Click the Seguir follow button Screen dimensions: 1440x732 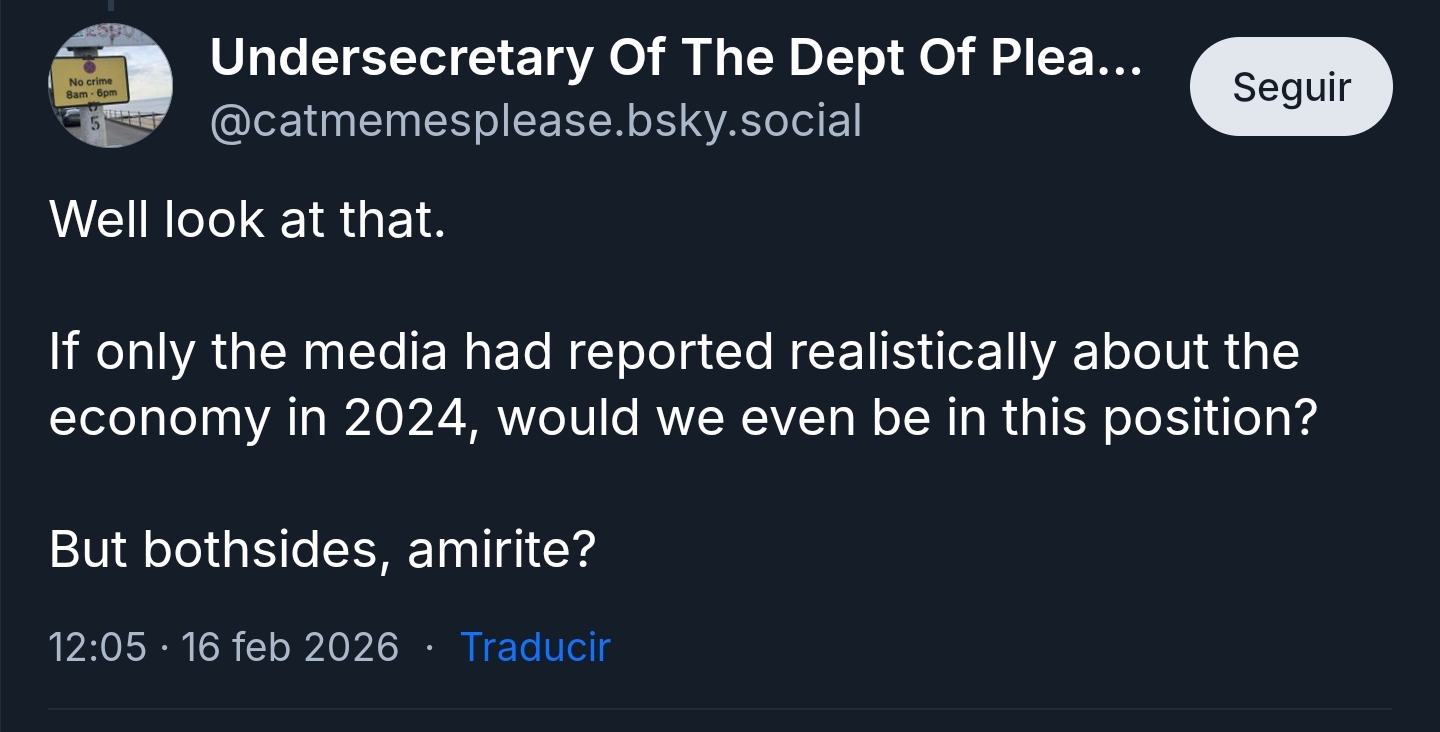[x=1290, y=87]
